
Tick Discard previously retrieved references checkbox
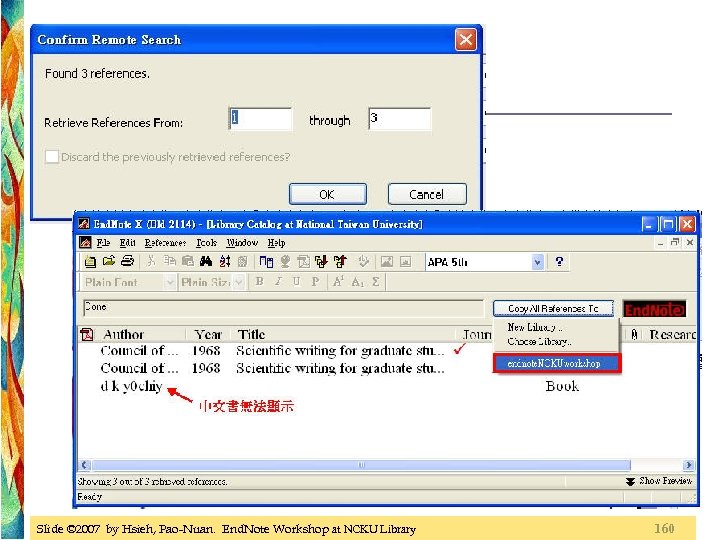click(51, 157)
